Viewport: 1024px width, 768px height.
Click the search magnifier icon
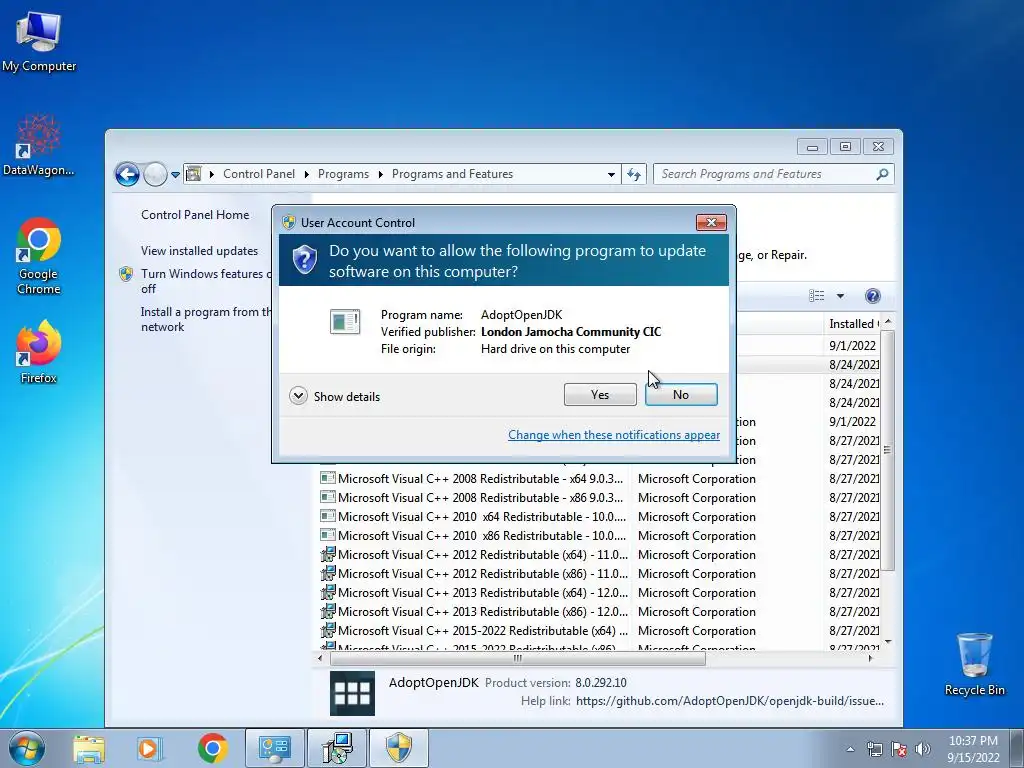click(882, 174)
